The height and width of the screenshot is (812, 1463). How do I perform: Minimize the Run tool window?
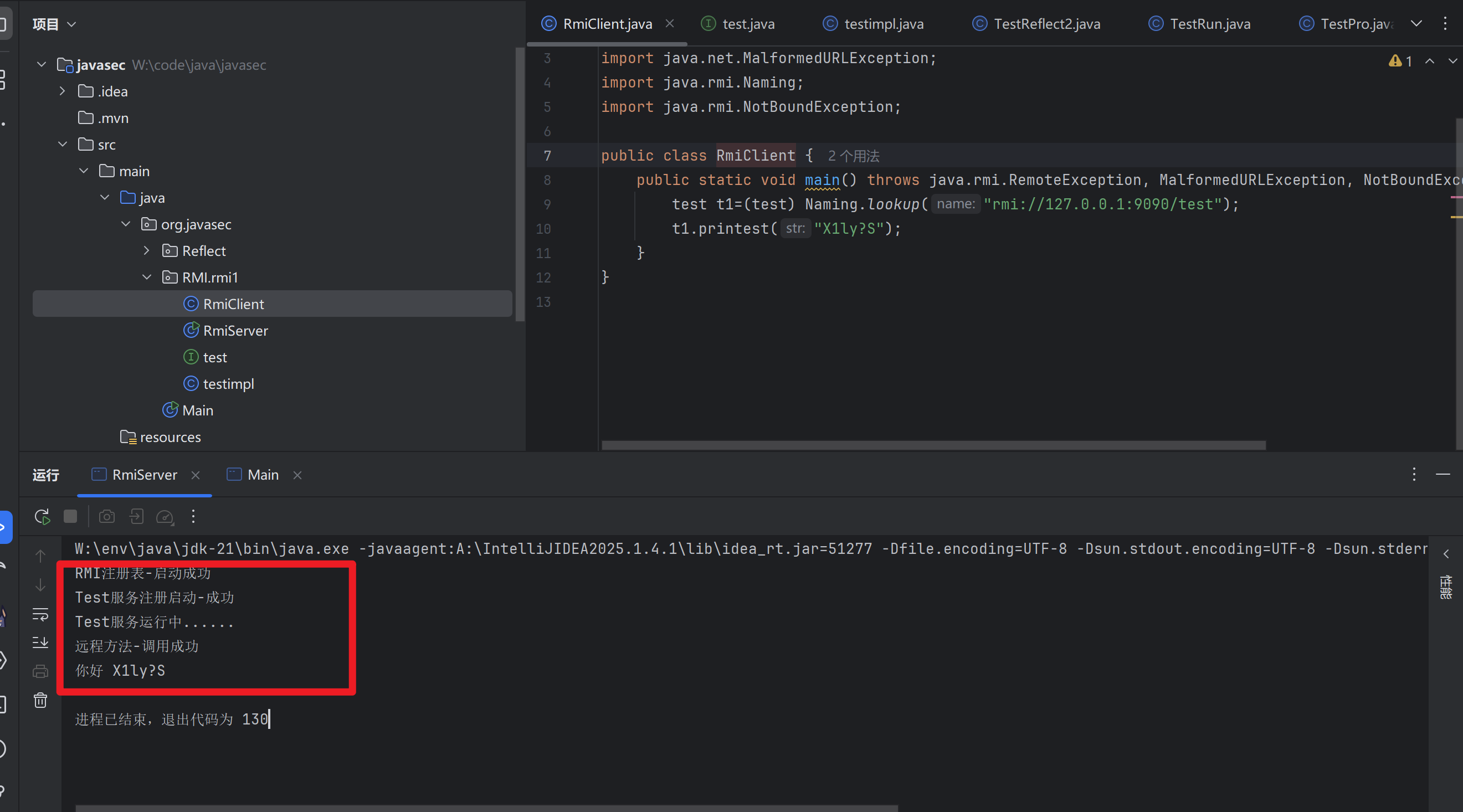(1443, 474)
